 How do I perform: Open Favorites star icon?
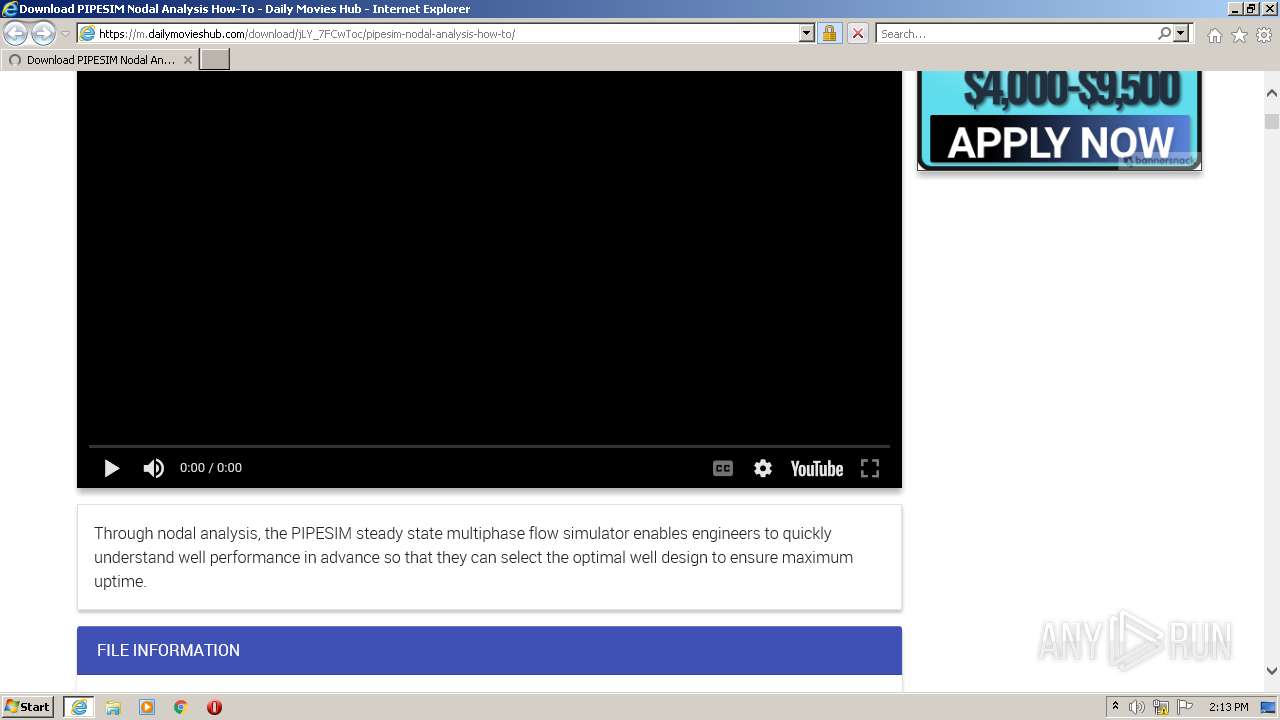tap(1239, 35)
